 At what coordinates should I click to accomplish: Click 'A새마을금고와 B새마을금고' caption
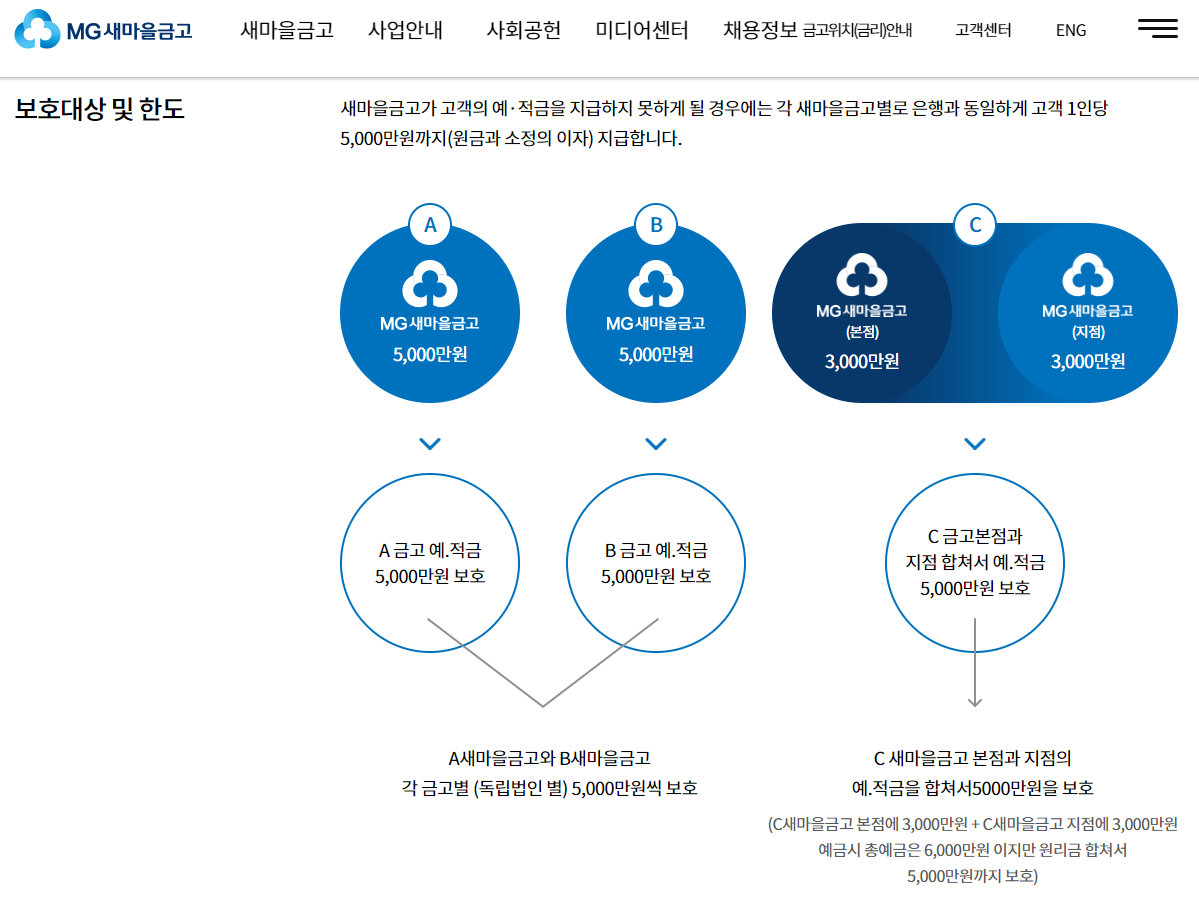point(549,759)
